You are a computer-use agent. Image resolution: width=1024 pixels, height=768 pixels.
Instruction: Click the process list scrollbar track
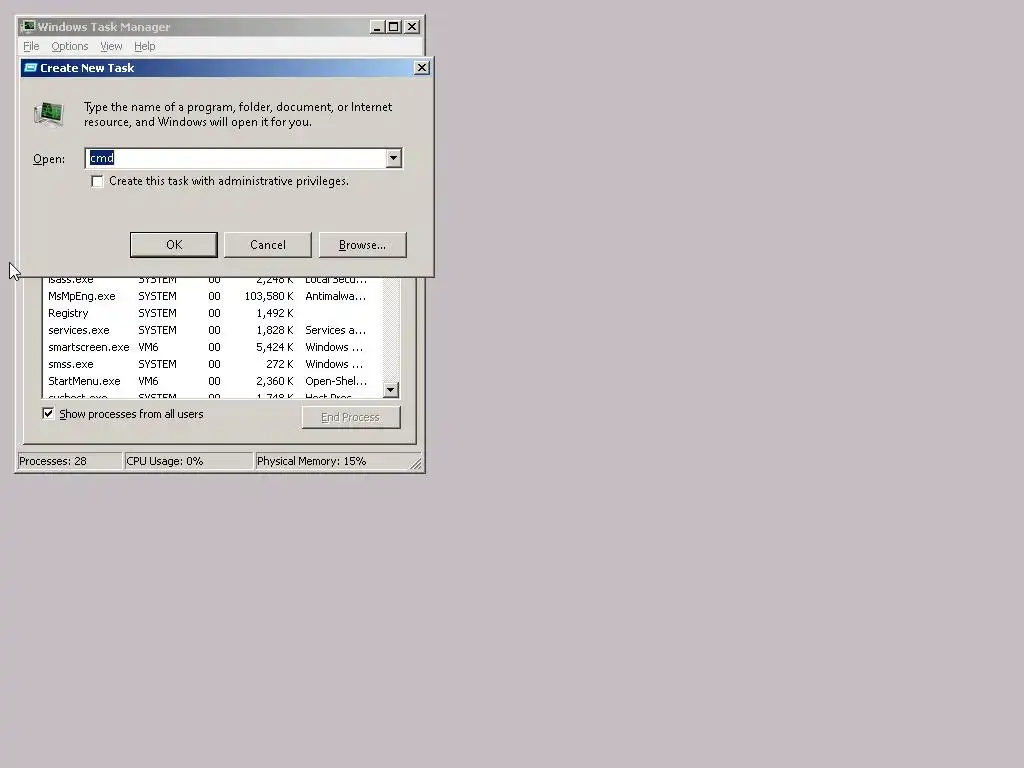(x=391, y=330)
